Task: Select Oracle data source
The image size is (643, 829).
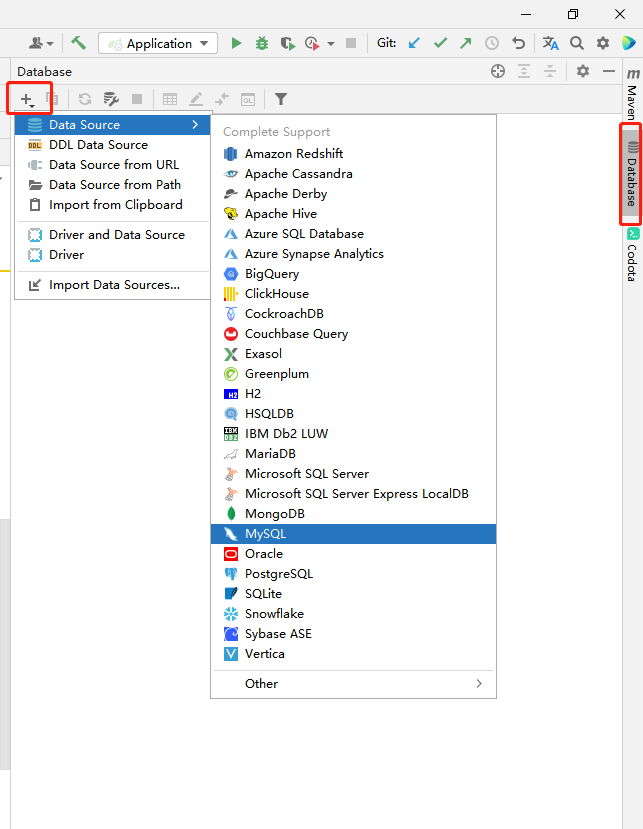Action: 353,554
